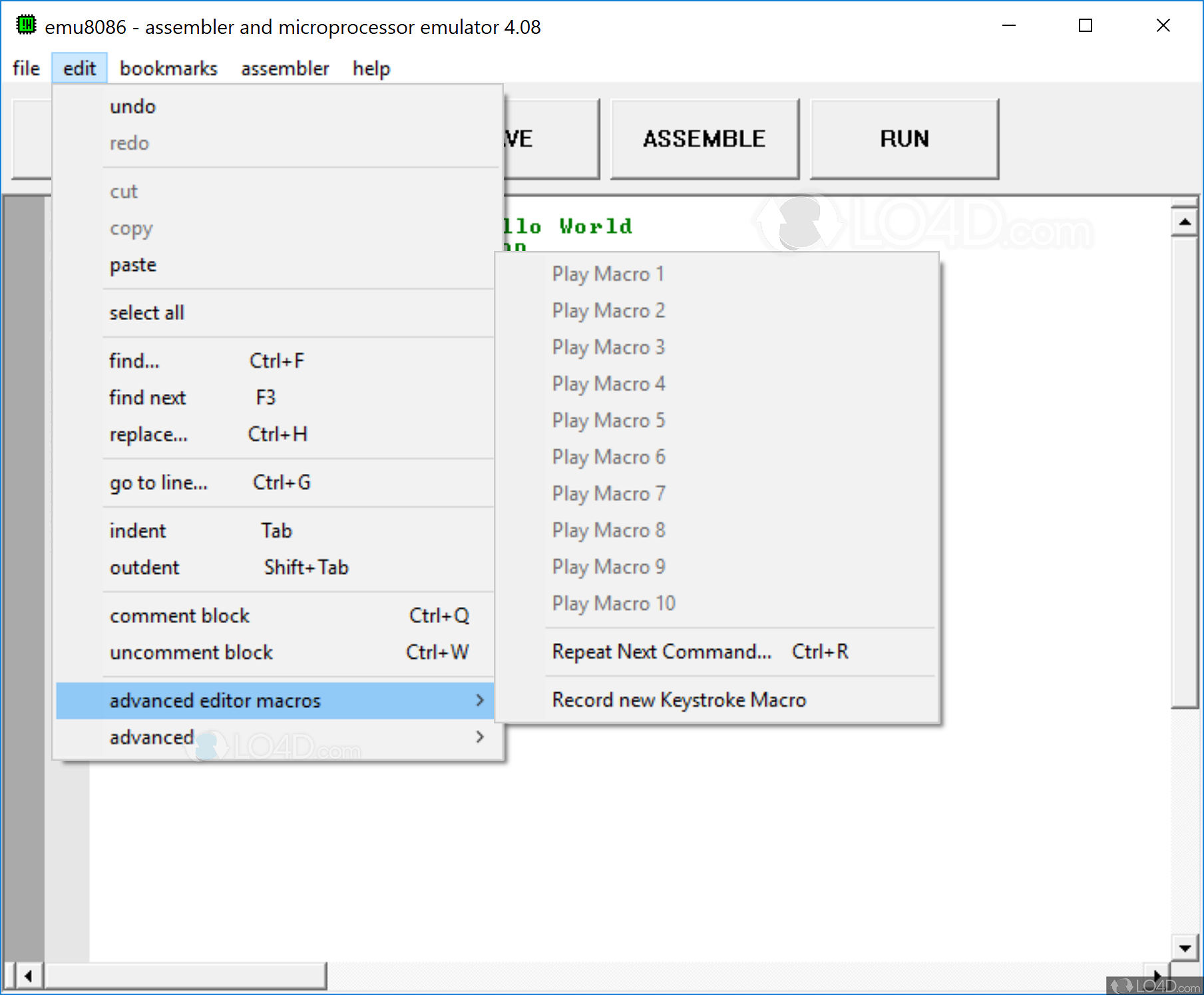
Task: Minimize the emu8086 window
Action: pos(1008,26)
